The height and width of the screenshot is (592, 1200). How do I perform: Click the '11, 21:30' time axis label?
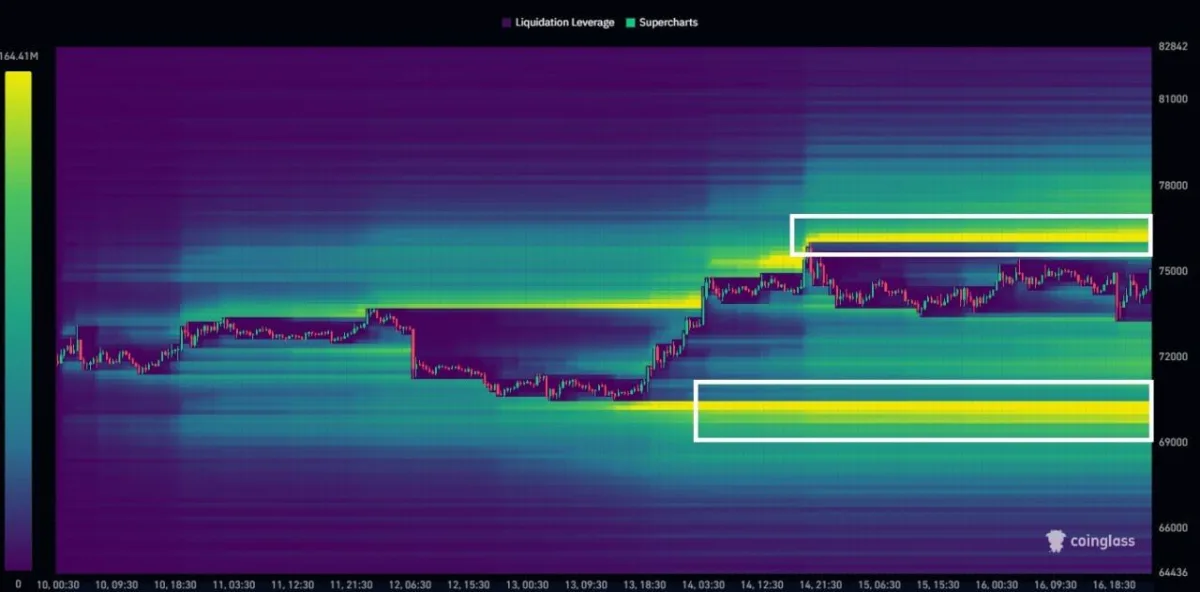[x=351, y=583]
